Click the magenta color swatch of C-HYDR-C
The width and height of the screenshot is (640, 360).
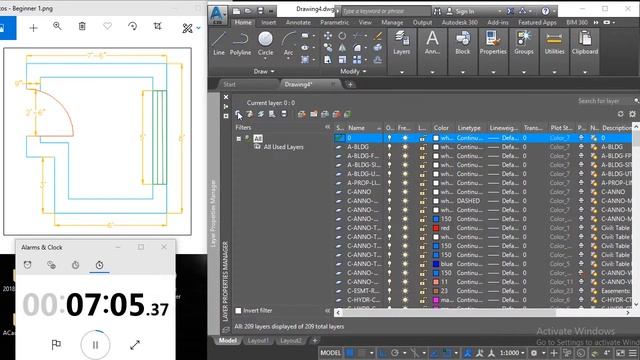pyautogui.click(x=436, y=300)
